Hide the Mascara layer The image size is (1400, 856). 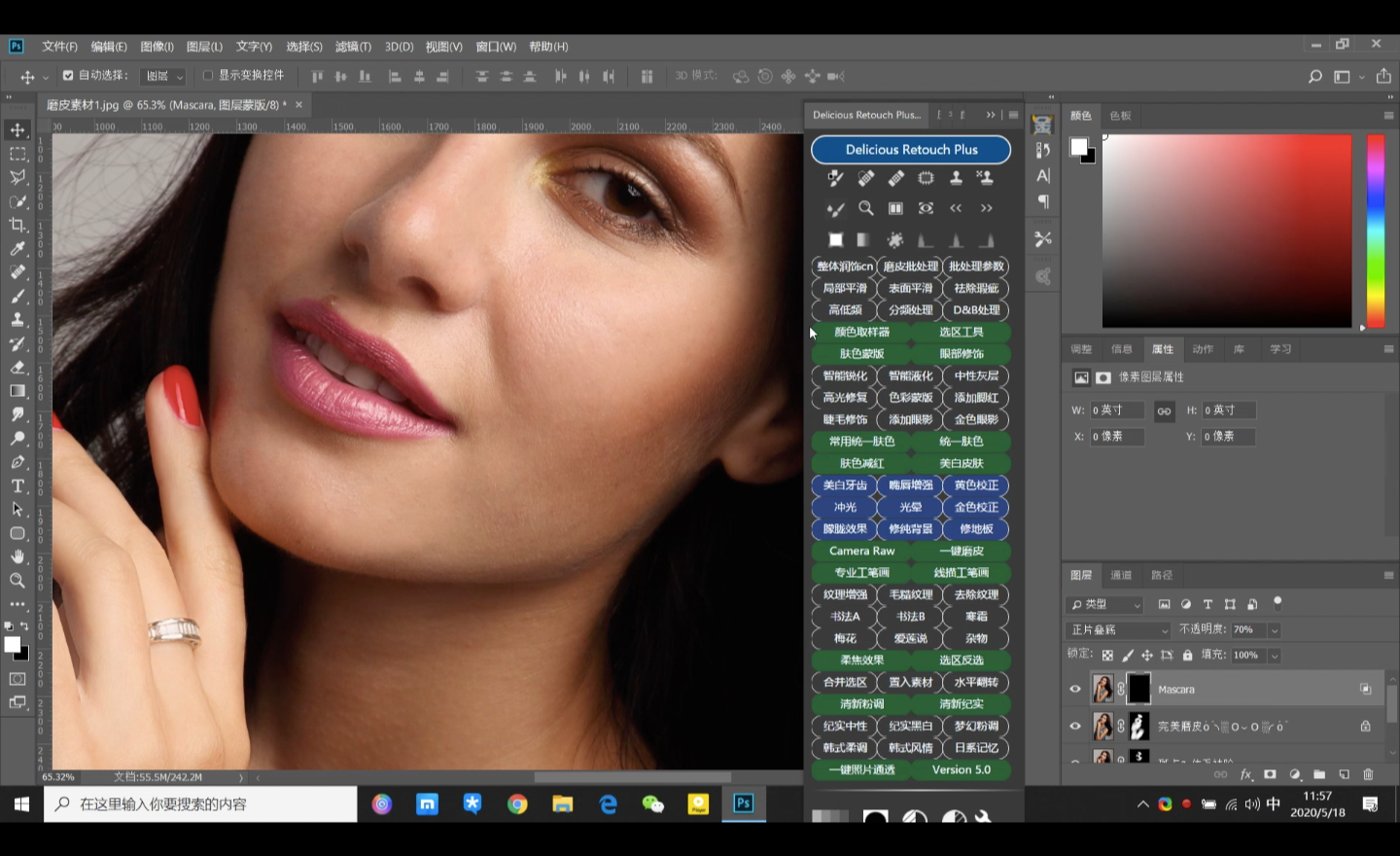pyautogui.click(x=1075, y=689)
